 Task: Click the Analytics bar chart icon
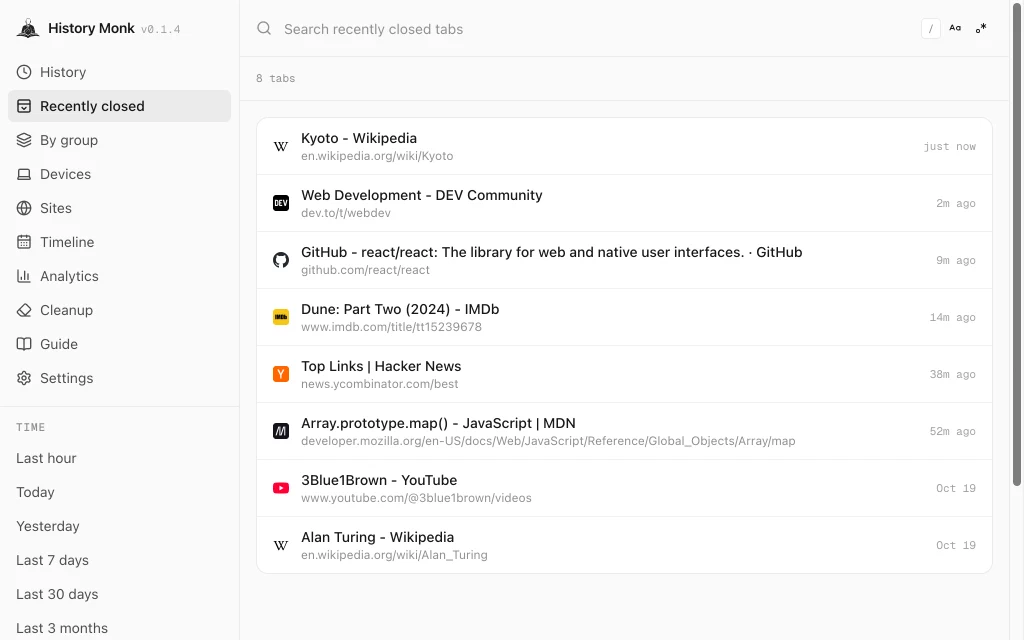point(24,276)
